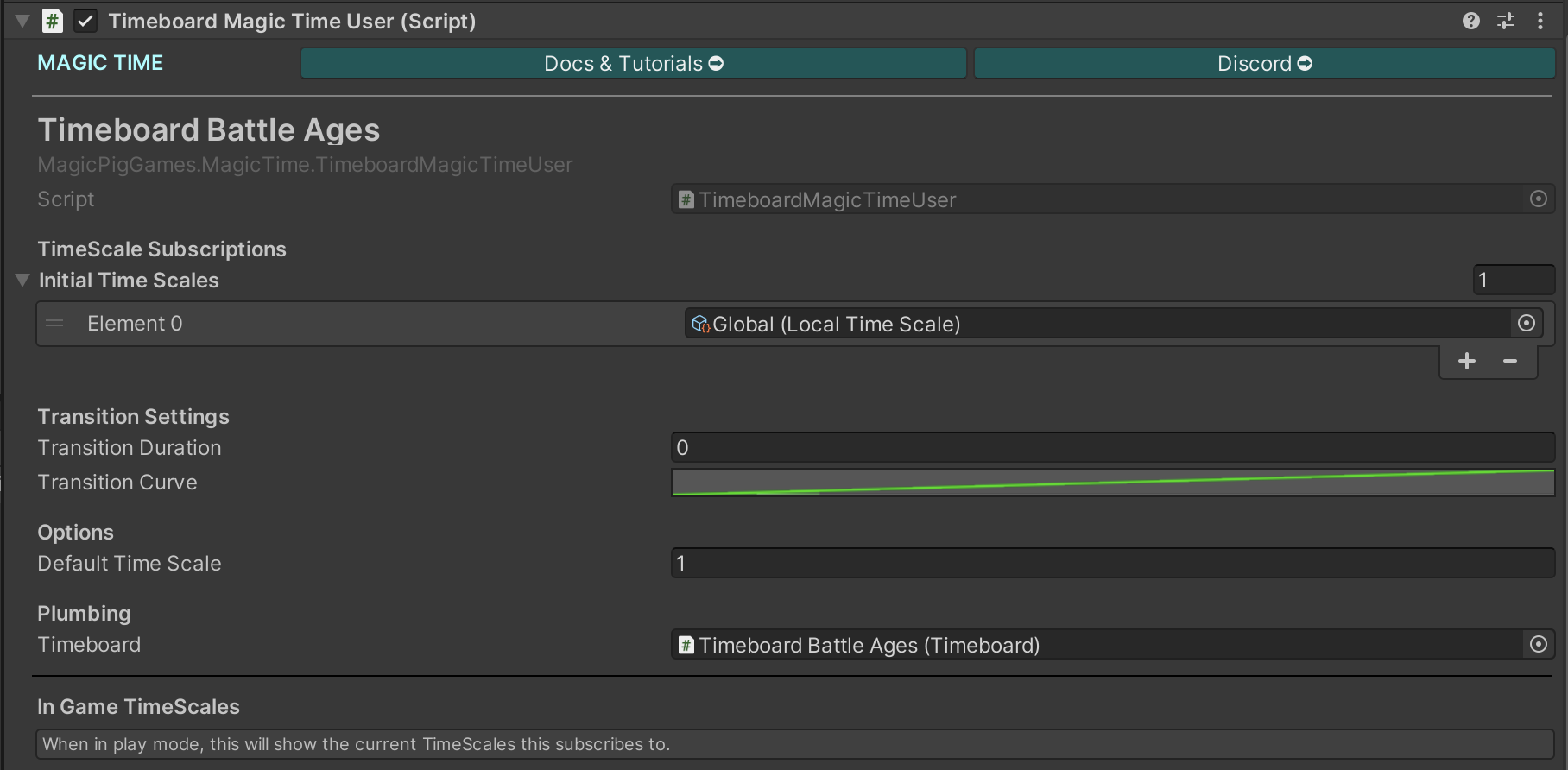
Task: Open object picker for the Script field
Action: (x=1539, y=199)
